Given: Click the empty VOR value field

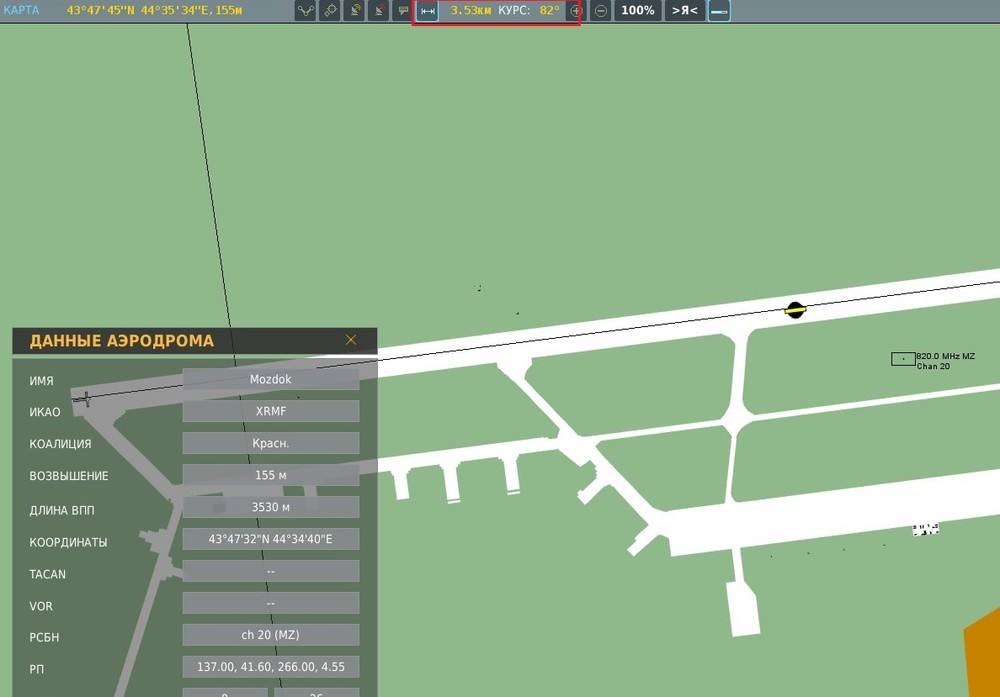Looking at the screenshot, I should pyautogui.click(x=270, y=603).
